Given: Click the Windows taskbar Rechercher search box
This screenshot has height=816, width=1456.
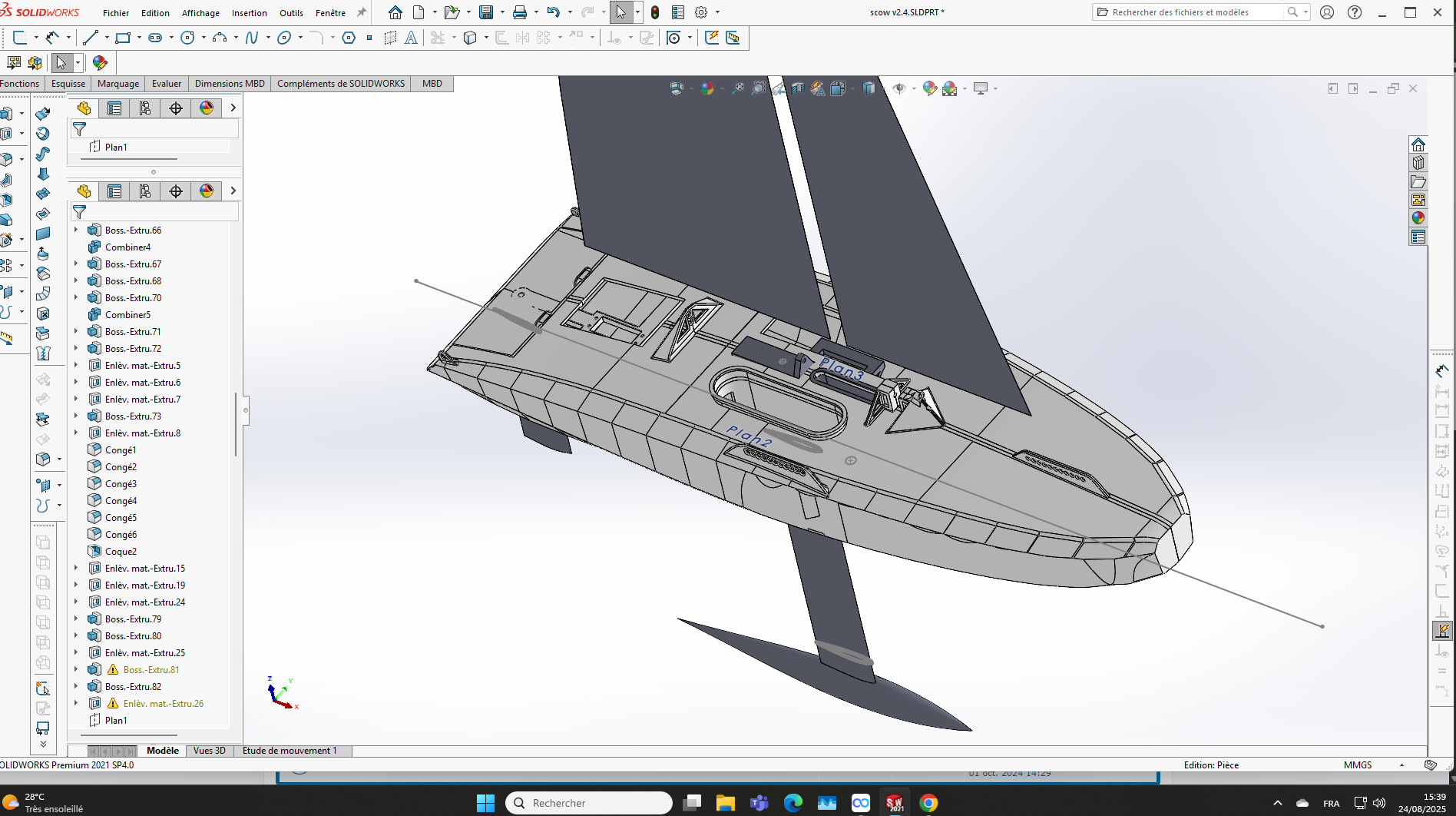Looking at the screenshot, I should pyautogui.click(x=589, y=803).
